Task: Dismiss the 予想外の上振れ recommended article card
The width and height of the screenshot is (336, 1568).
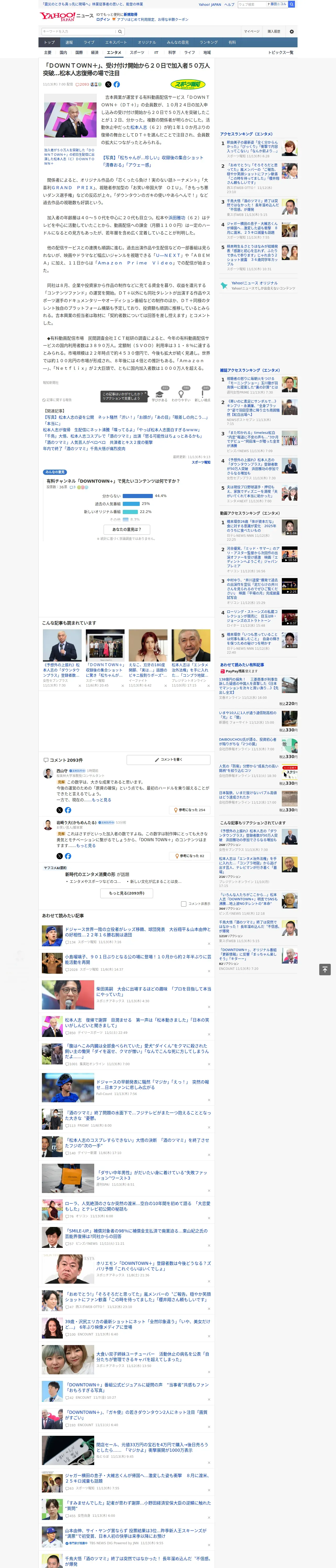Action: pyautogui.click(x=79, y=685)
